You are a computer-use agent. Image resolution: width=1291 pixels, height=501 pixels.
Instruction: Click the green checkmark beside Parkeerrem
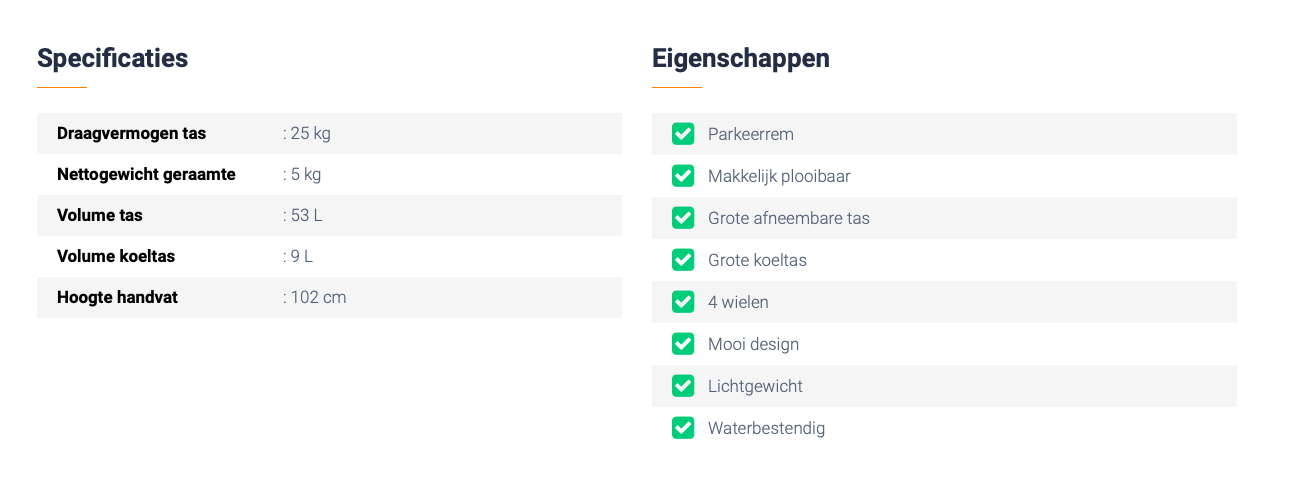click(683, 134)
